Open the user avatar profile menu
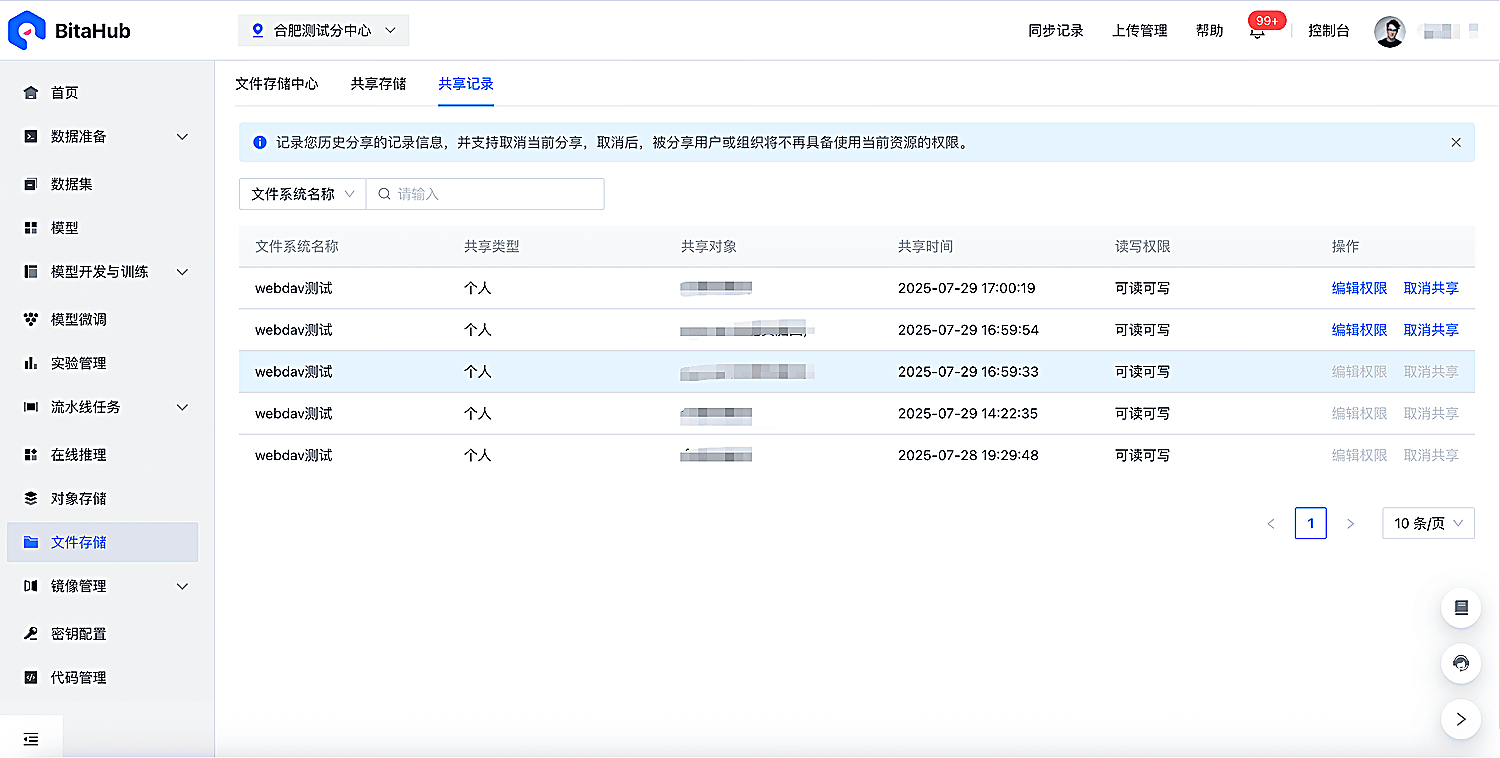This screenshot has width=1500, height=758. point(1390,31)
